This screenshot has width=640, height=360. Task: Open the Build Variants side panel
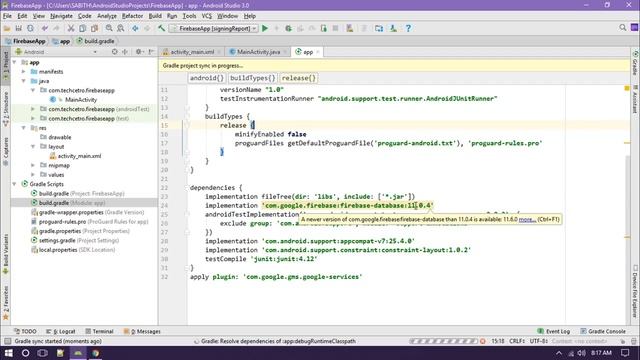point(6,253)
